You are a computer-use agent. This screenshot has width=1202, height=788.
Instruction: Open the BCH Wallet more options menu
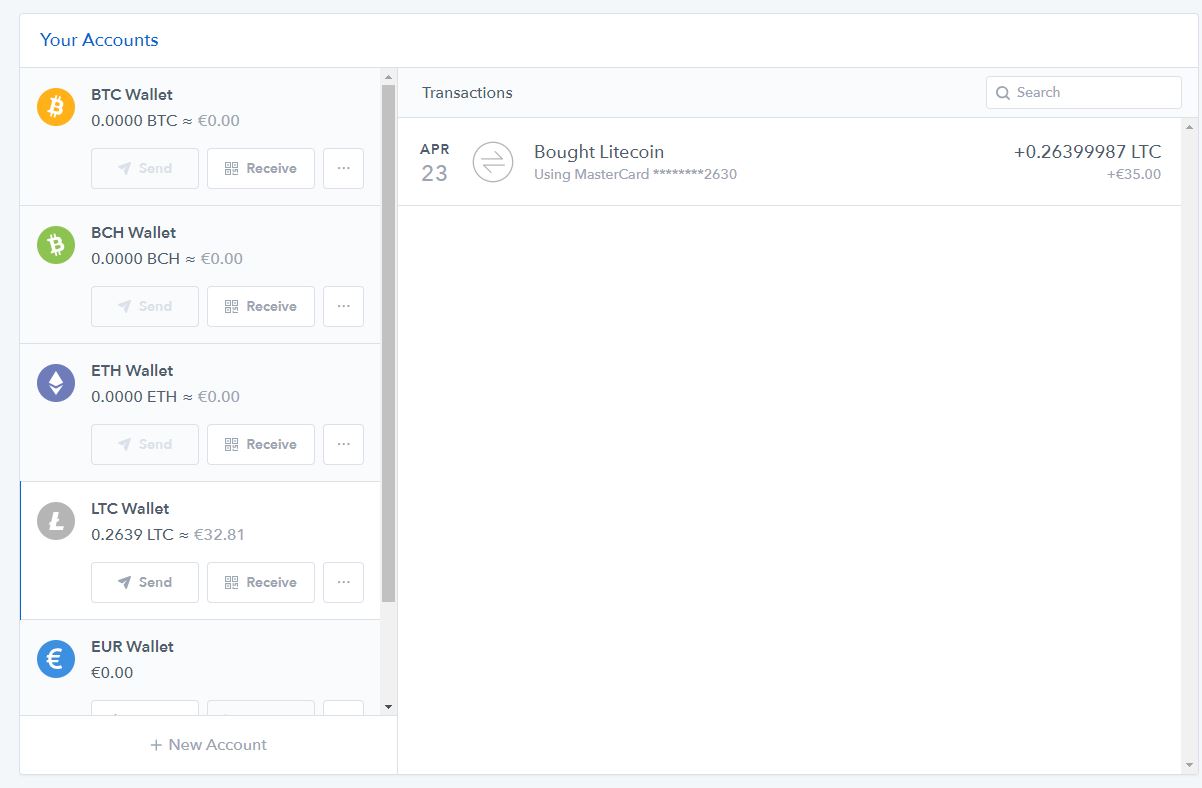(343, 306)
